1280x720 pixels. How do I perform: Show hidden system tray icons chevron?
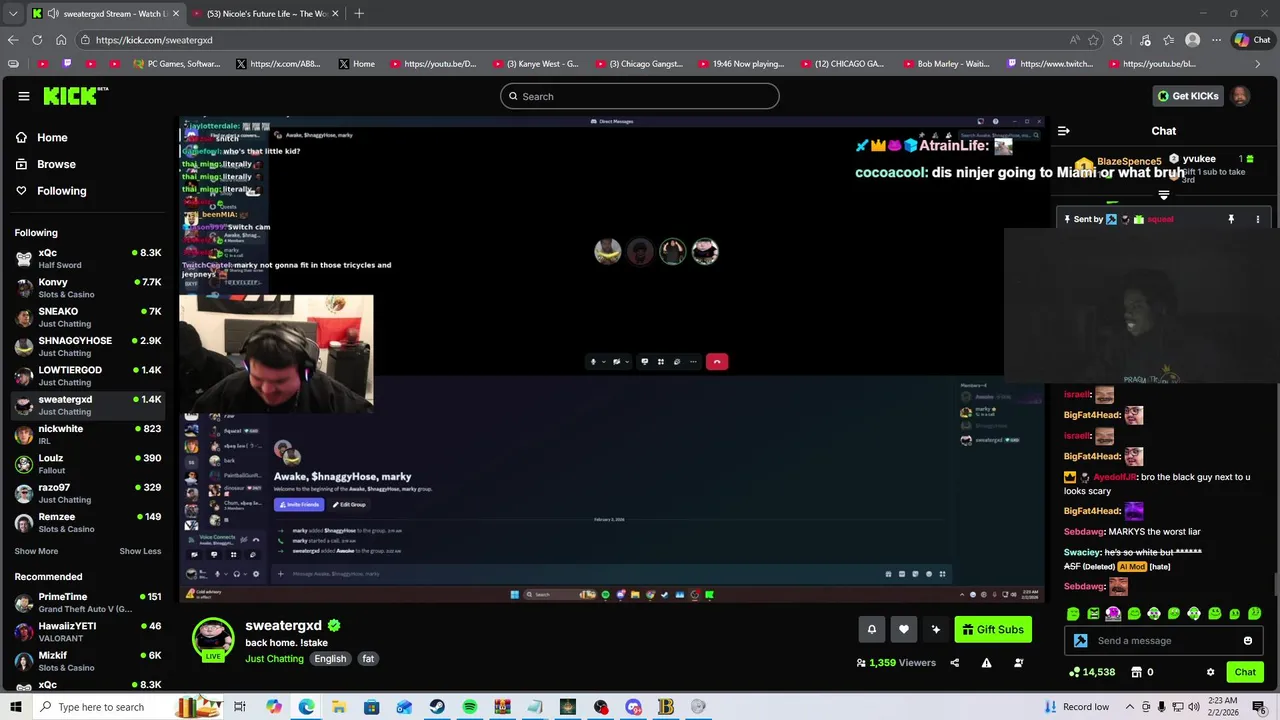(1128, 707)
